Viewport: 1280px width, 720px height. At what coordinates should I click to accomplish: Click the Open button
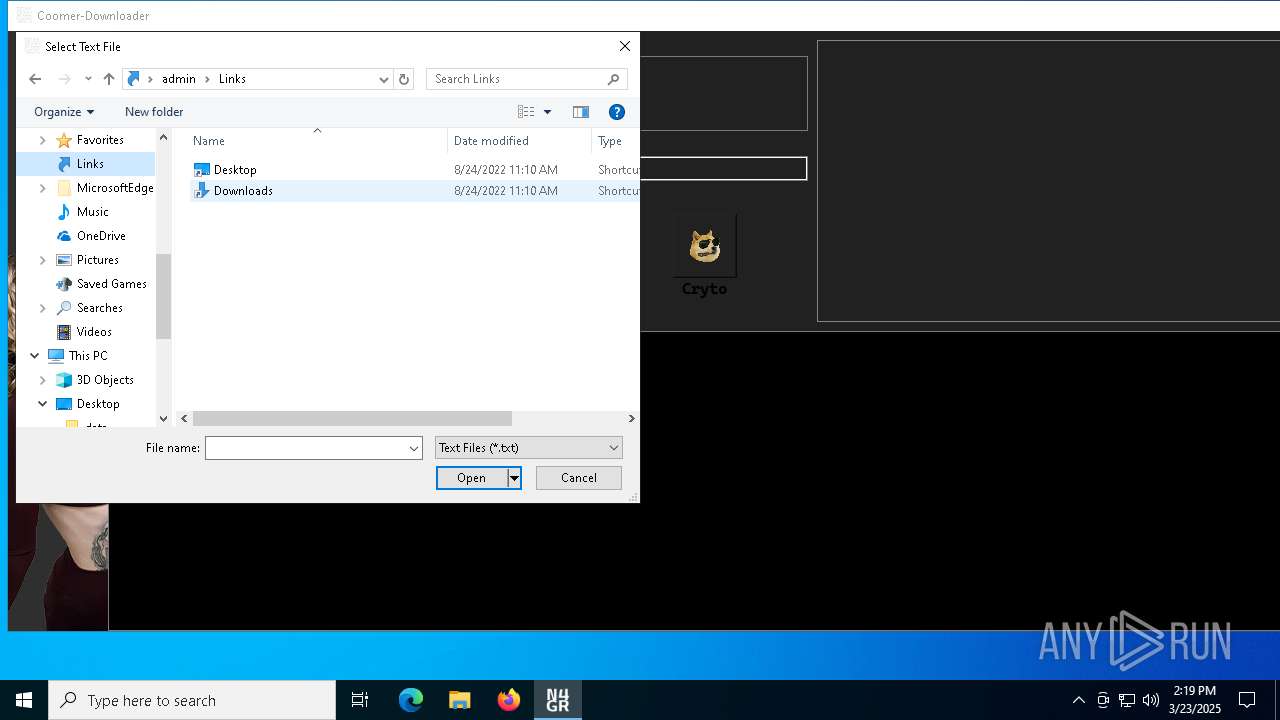click(471, 478)
